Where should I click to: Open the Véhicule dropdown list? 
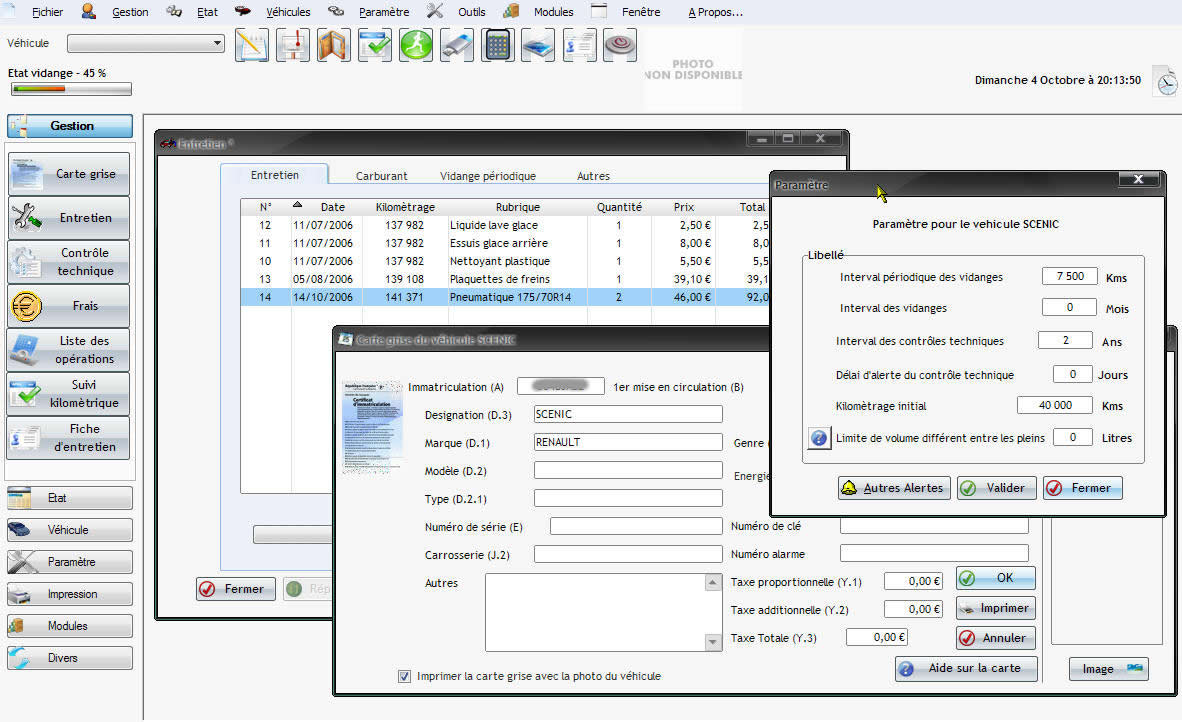pyautogui.click(x=217, y=44)
